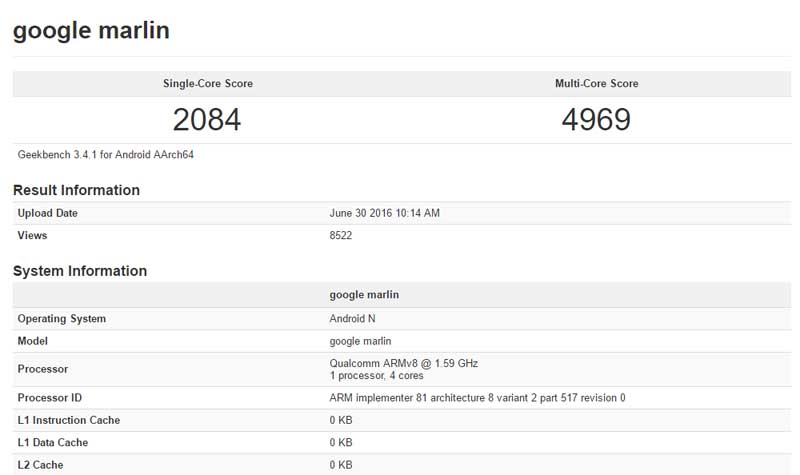The image size is (800, 475).
Task: Click 'Qualcomm ARMv8 @ 1.59 GHz' text
Action: click(x=404, y=363)
